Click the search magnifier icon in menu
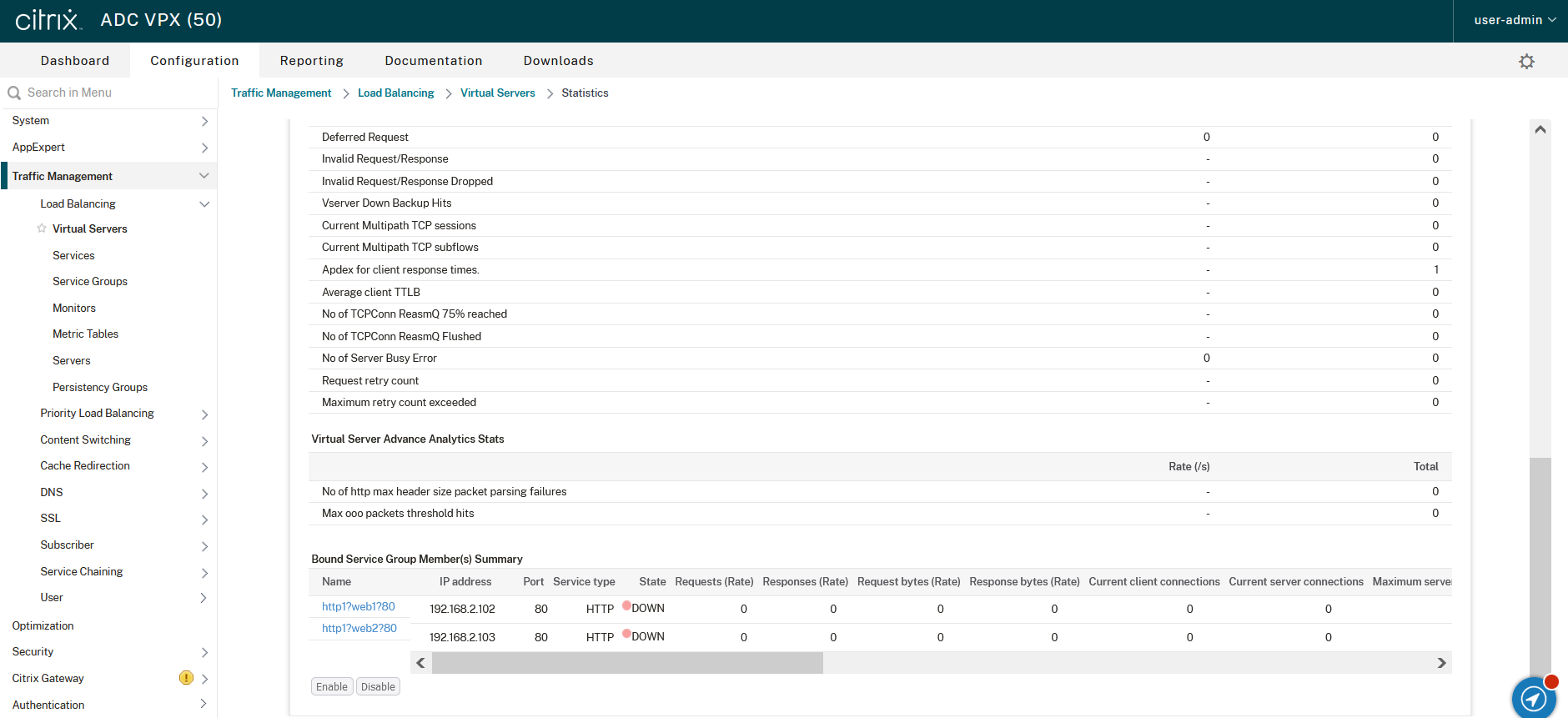 [x=14, y=93]
